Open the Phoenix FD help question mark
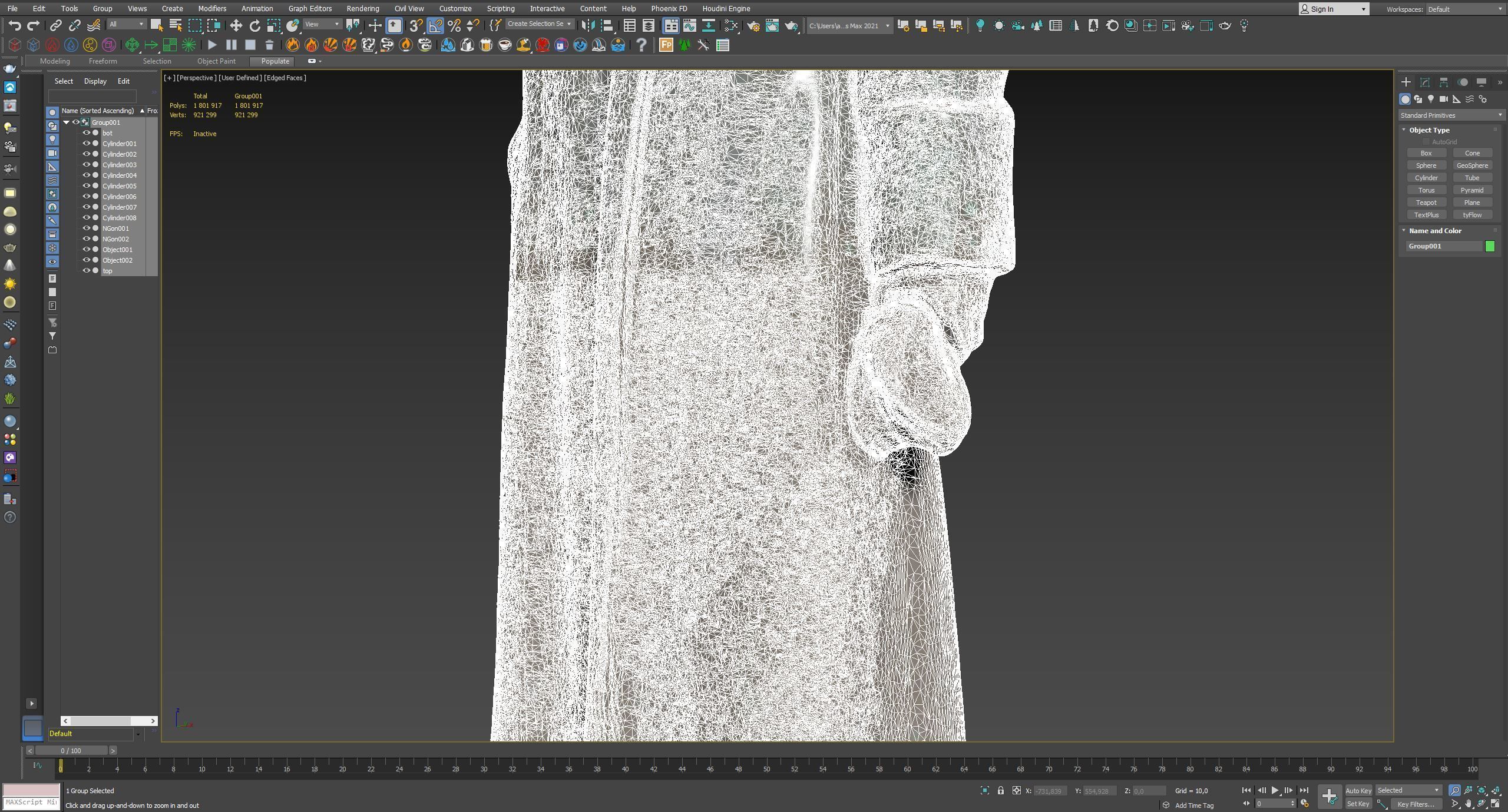This screenshot has height=812, width=1508. click(641, 45)
